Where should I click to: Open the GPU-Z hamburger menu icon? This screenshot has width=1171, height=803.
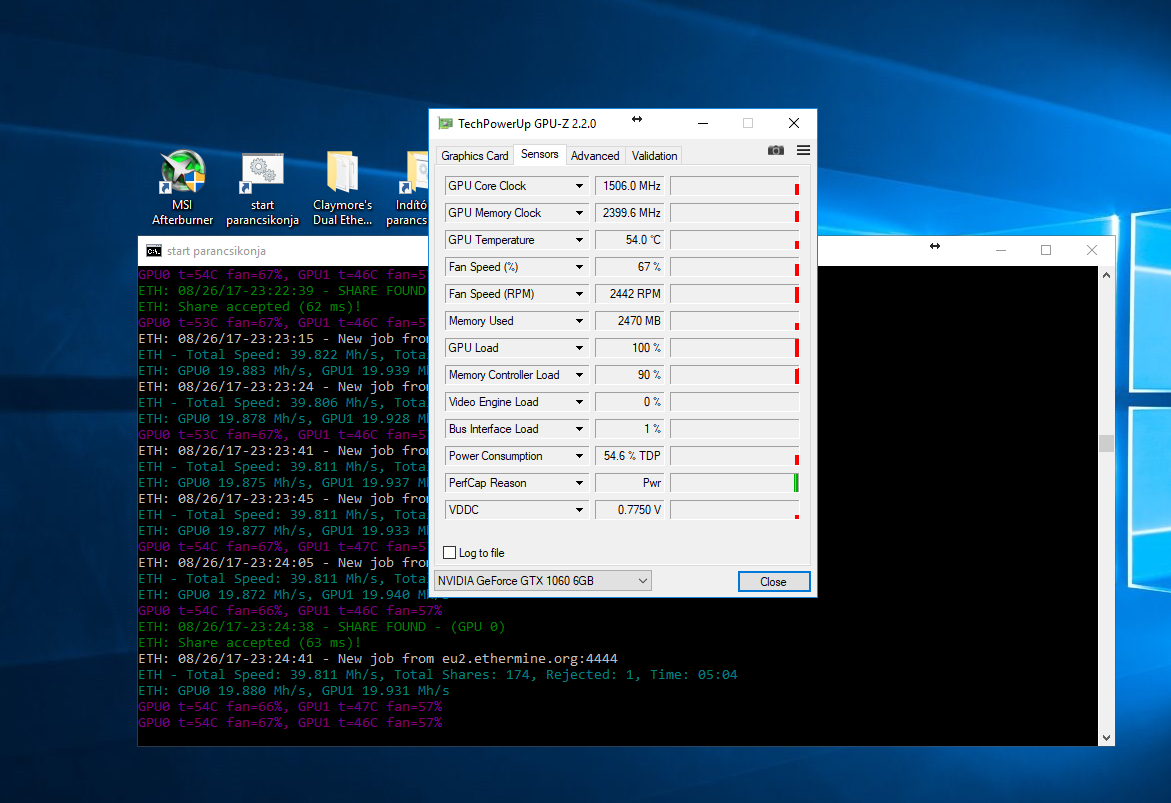pyautogui.click(x=803, y=151)
